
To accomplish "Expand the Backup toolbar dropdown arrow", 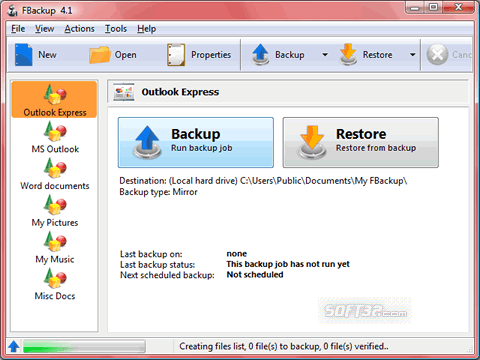I will click(325, 55).
